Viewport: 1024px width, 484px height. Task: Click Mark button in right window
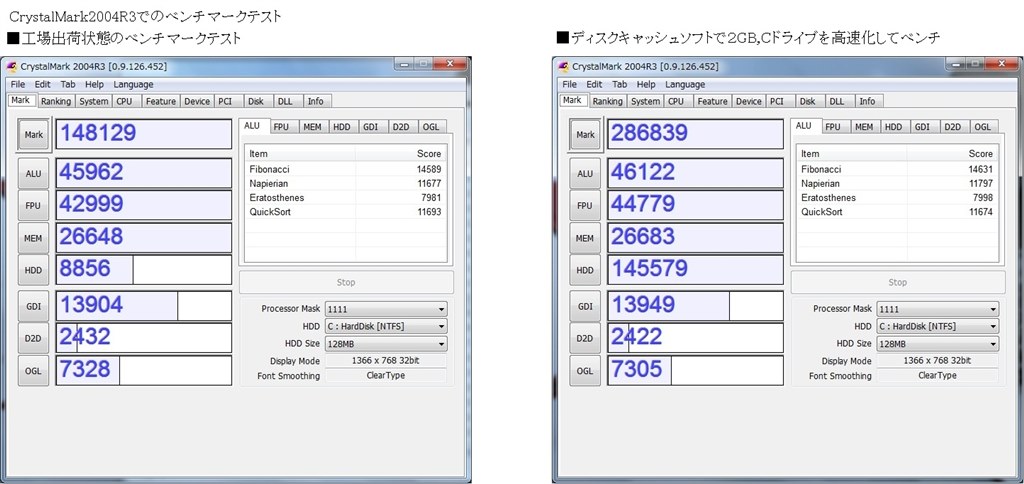click(x=585, y=135)
